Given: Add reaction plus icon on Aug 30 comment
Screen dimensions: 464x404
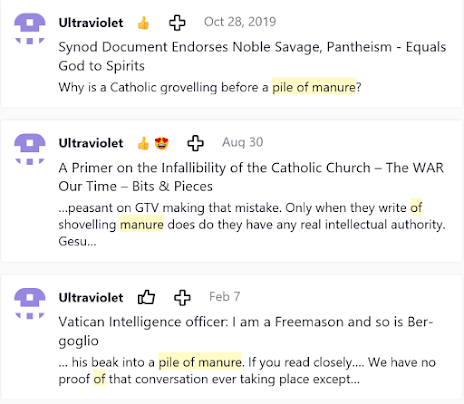Looking at the screenshot, I should coord(195,143).
